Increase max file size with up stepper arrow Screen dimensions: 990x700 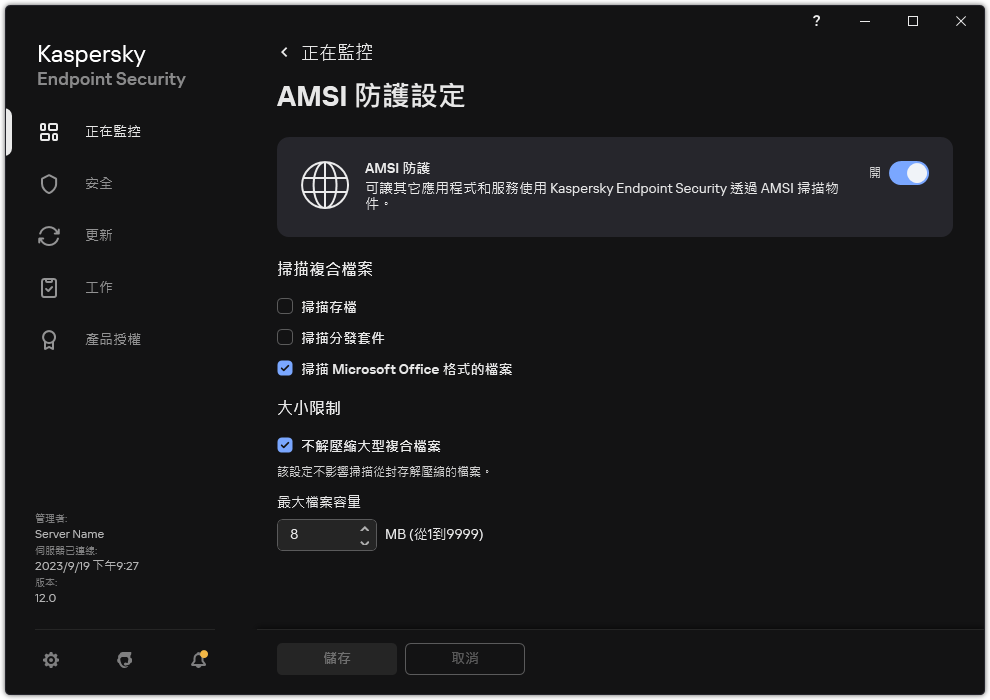[x=366, y=529]
